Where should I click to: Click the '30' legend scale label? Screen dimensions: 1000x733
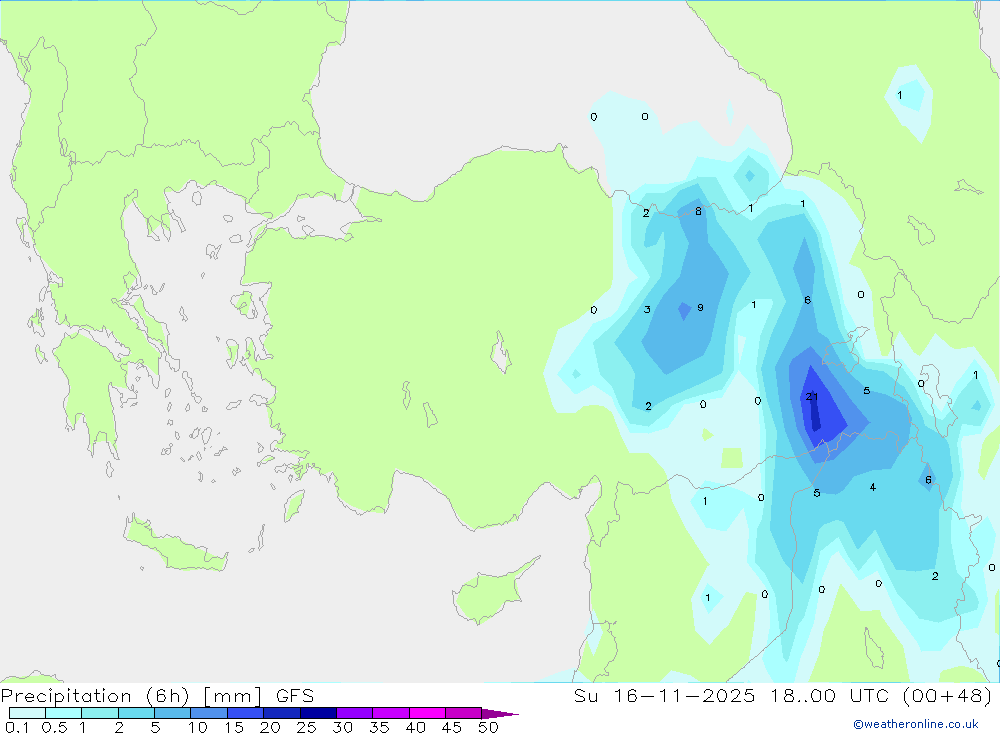(343, 727)
